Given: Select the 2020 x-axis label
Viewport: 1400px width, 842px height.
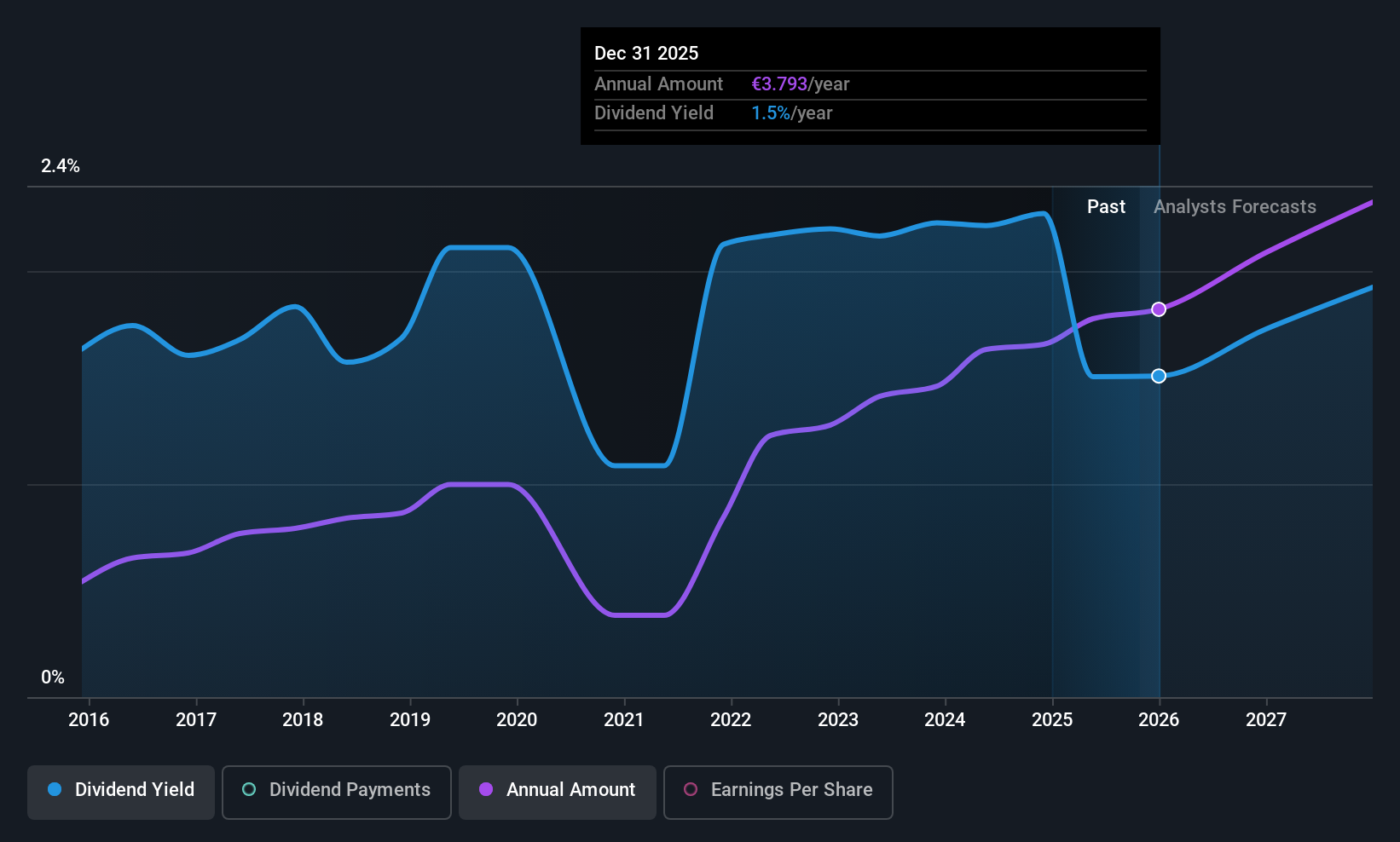Looking at the screenshot, I should point(517,719).
